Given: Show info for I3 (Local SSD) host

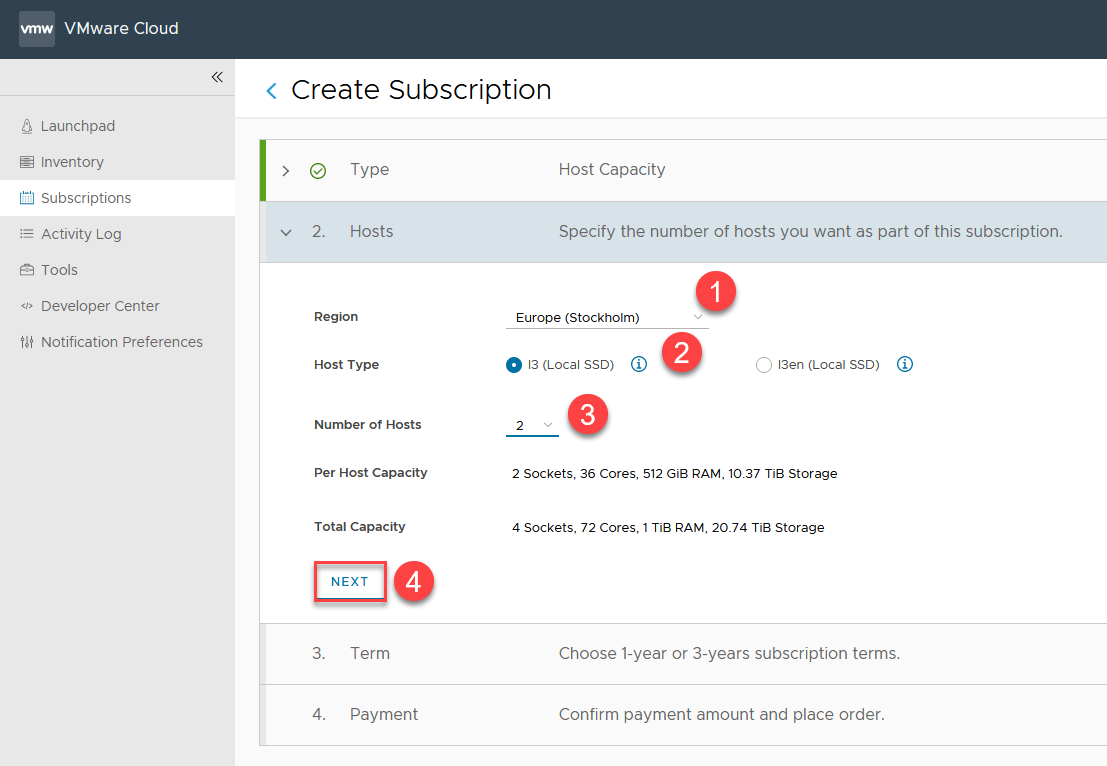Looking at the screenshot, I should click(639, 365).
